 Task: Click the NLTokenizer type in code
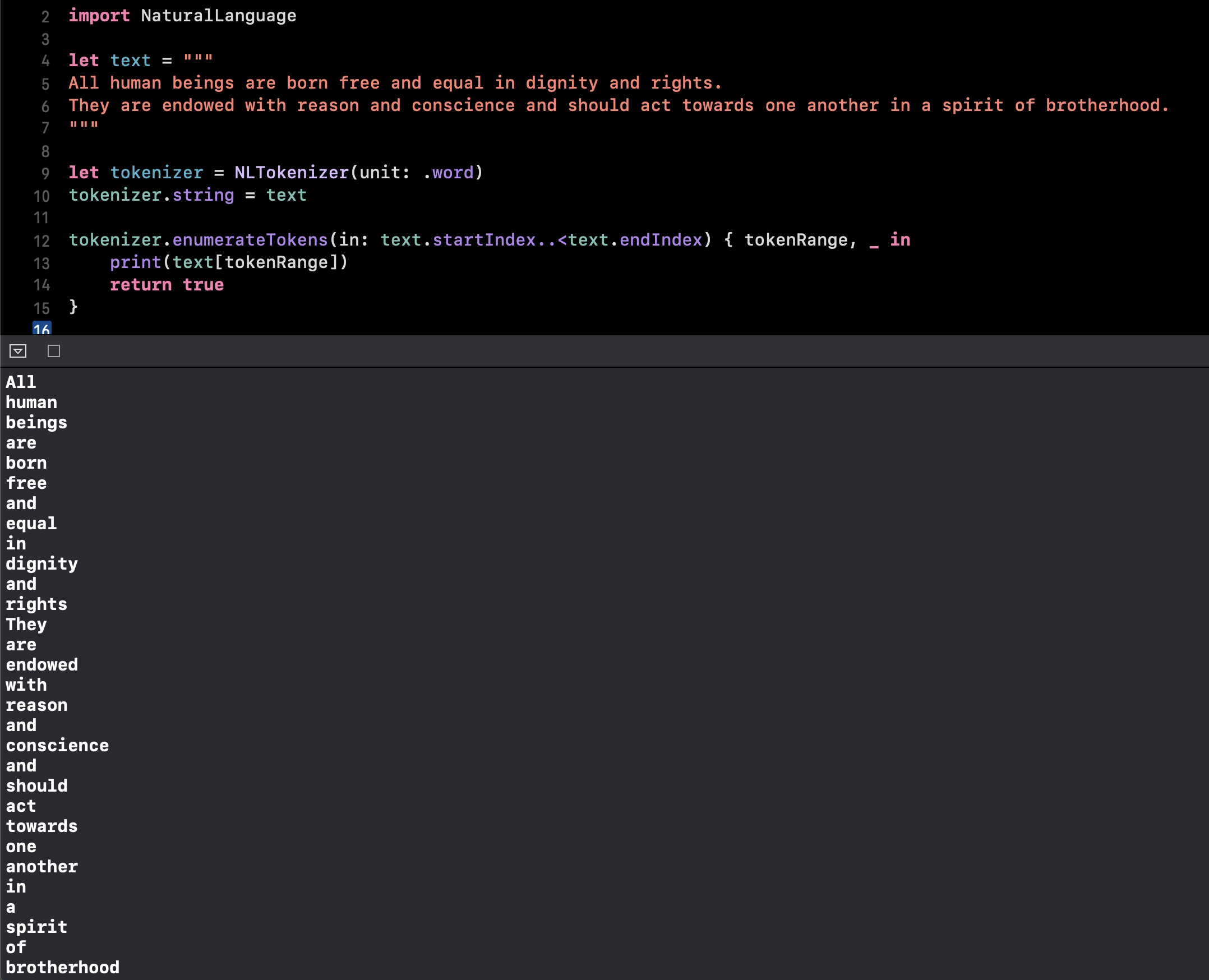(x=292, y=173)
